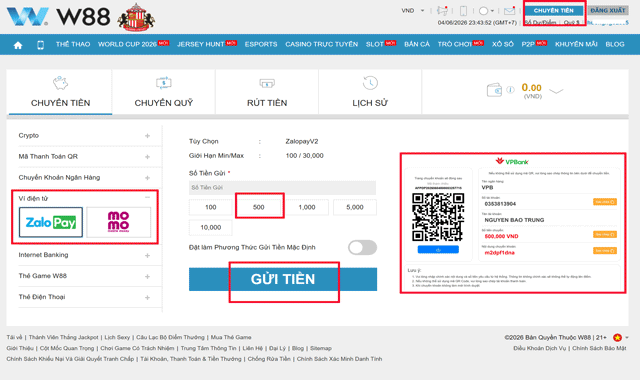Choose the 10,000 preset amount

211,227
